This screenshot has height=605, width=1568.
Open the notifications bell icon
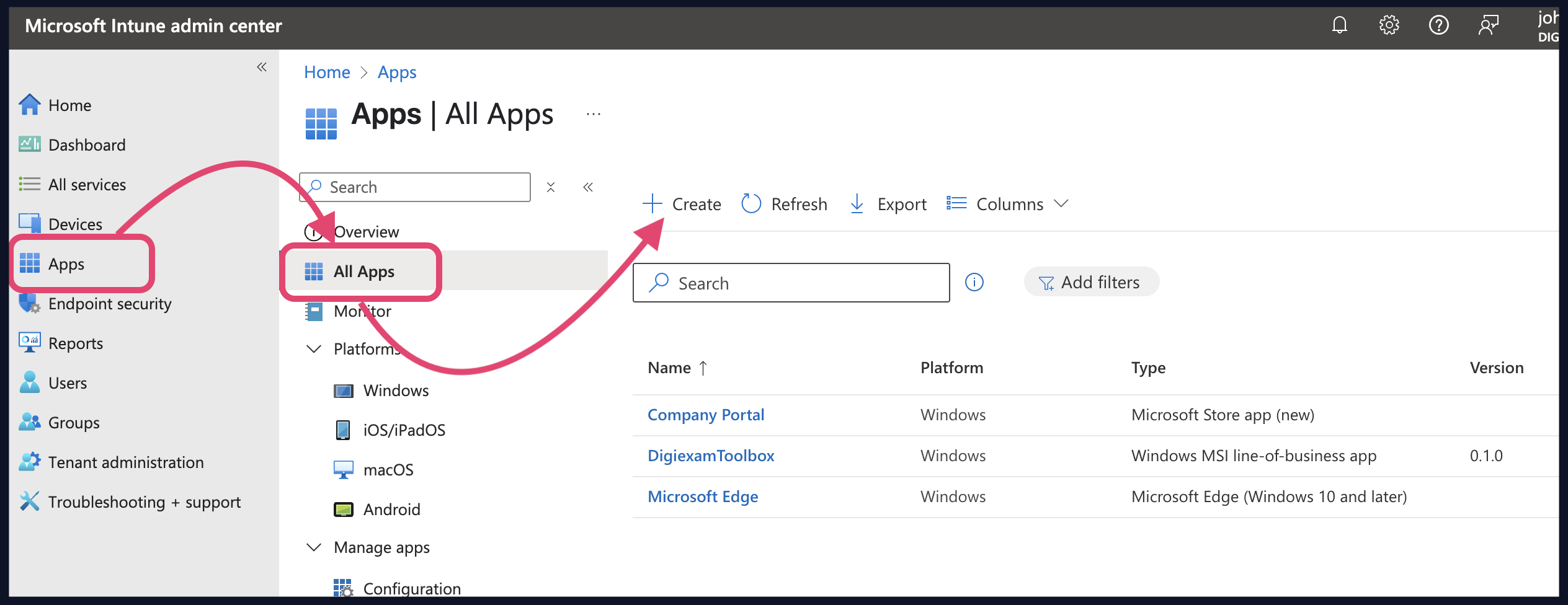1339,25
